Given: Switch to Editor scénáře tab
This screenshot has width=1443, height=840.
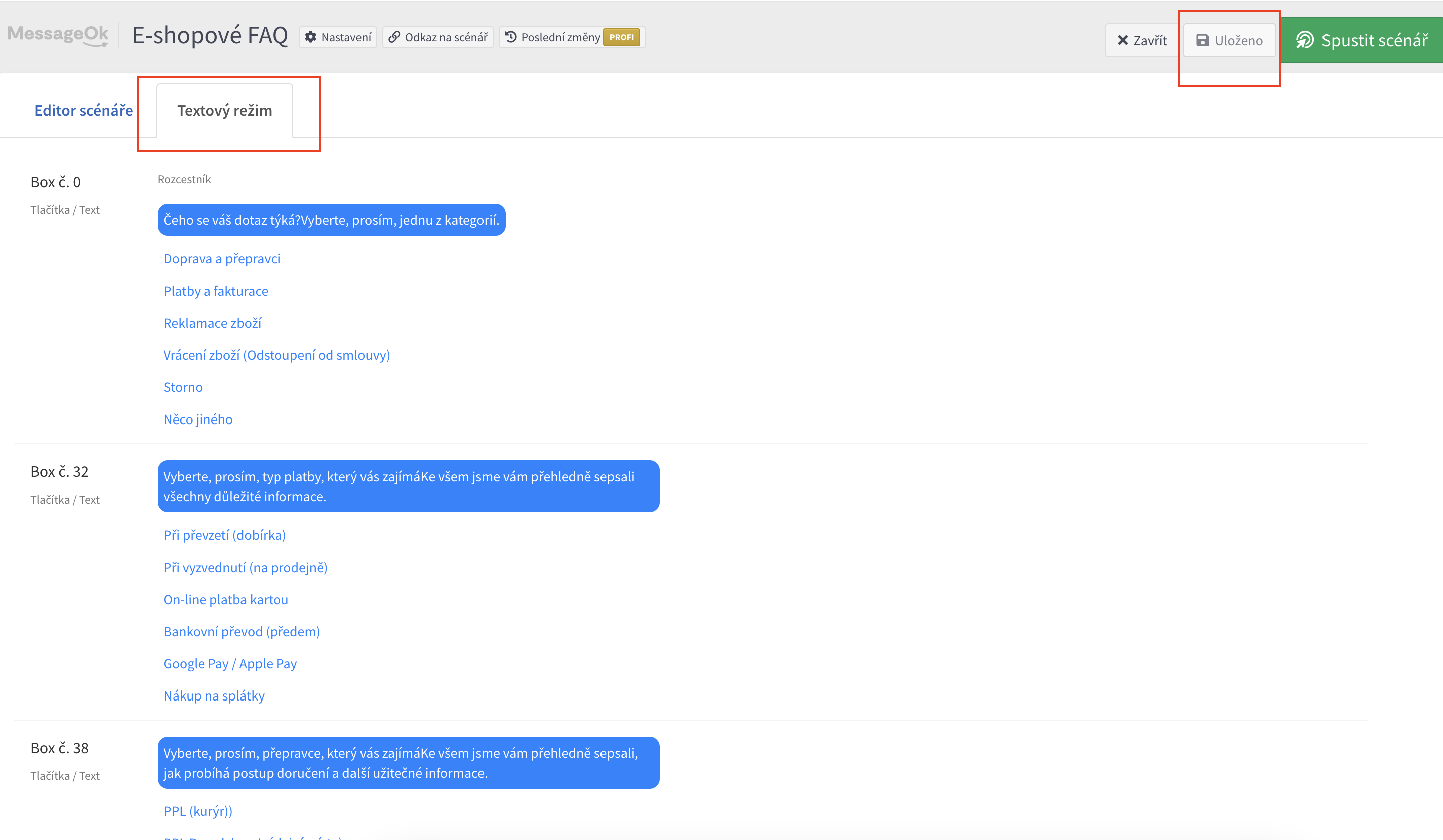Looking at the screenshot, I should tap(83, 110).
